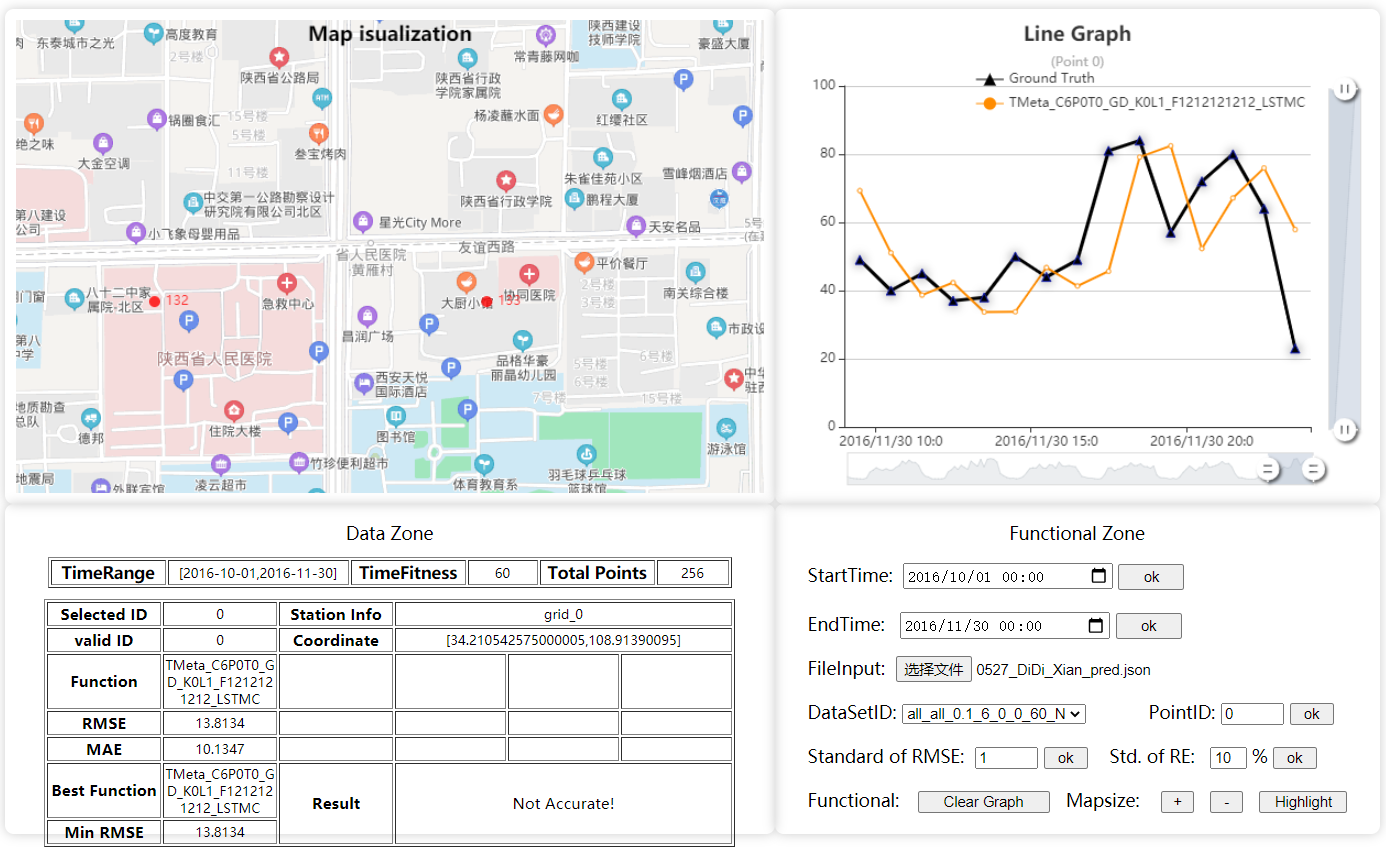Click the 竹珍便利超市 store icon
Image resolution: width=1386 pixels, height=852 pixels.
pos(298,462)
